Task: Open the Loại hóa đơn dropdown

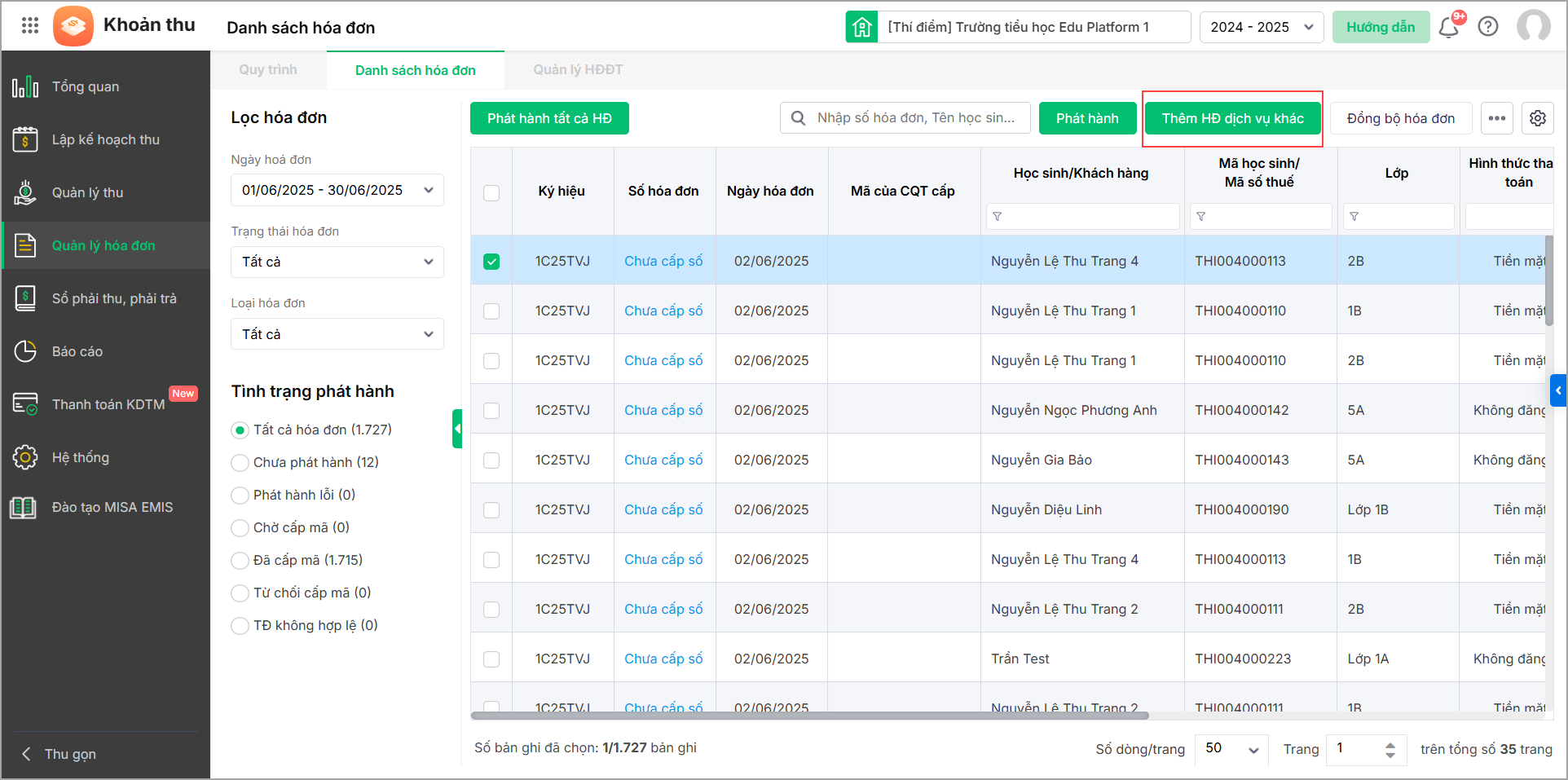Action: [337, 334]
